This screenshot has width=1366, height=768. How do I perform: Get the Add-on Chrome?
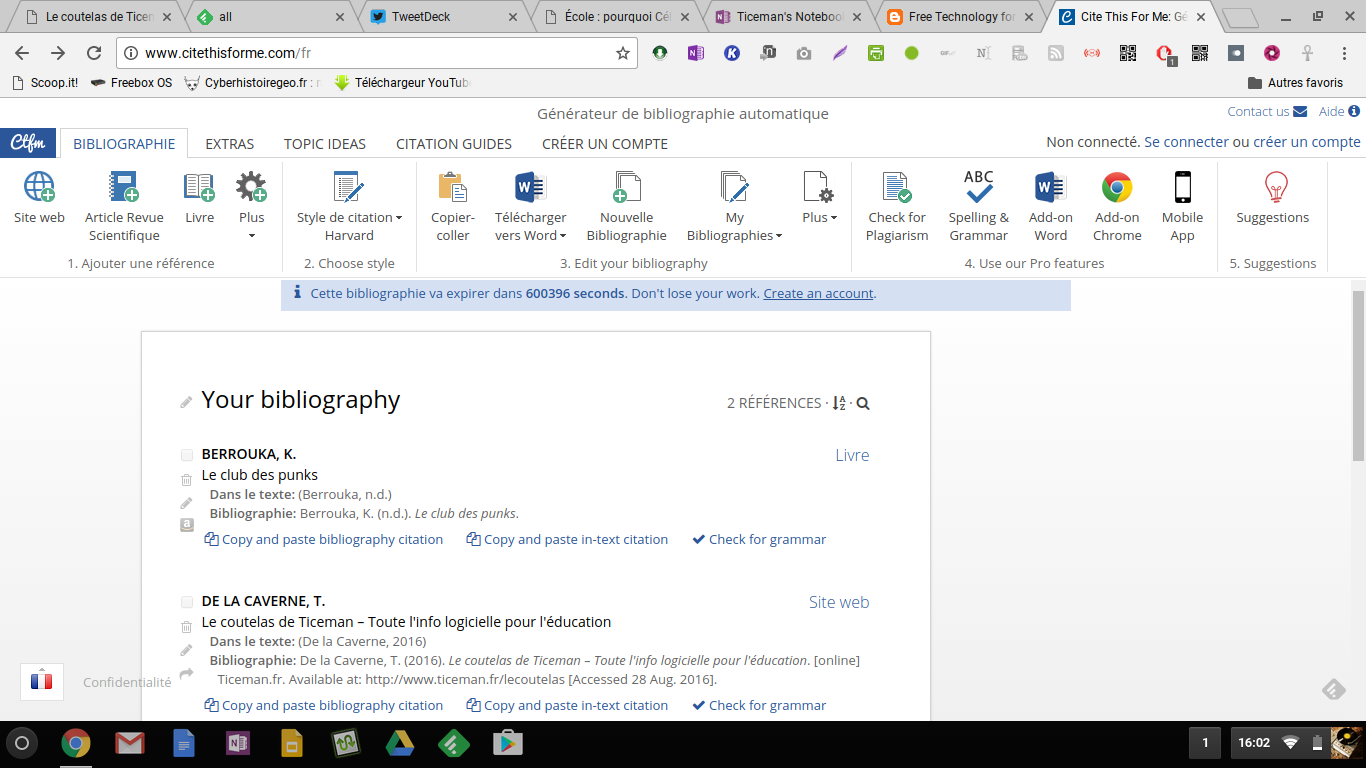tap(1117, 207)
